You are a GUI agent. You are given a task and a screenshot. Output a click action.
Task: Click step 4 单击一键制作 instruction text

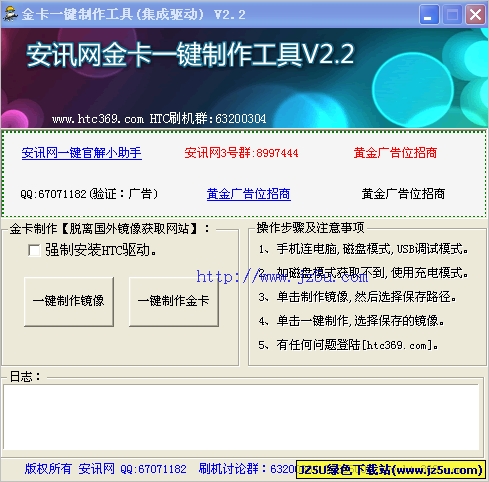point(351,321)
